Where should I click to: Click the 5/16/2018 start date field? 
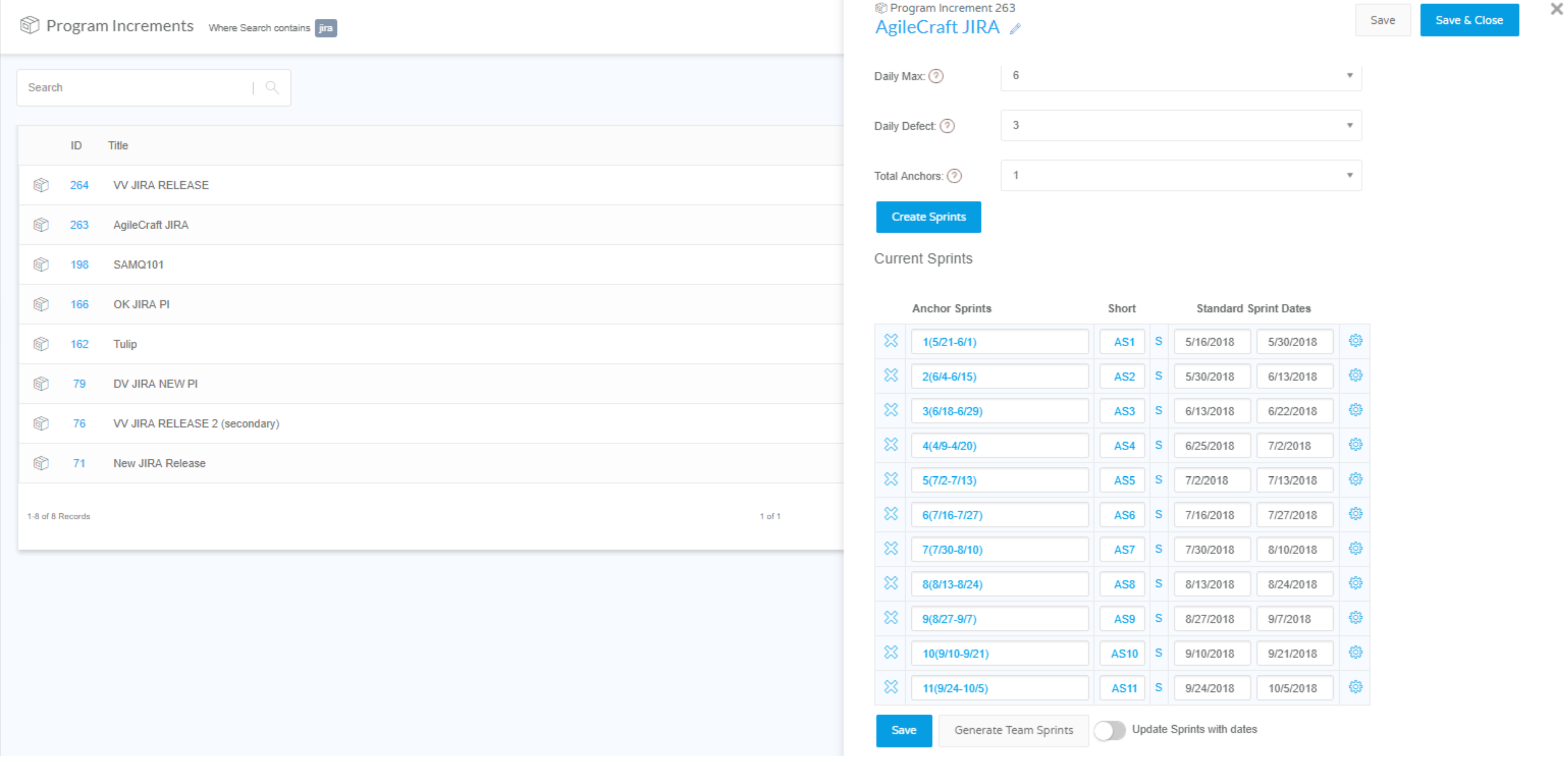[1212, 341]
